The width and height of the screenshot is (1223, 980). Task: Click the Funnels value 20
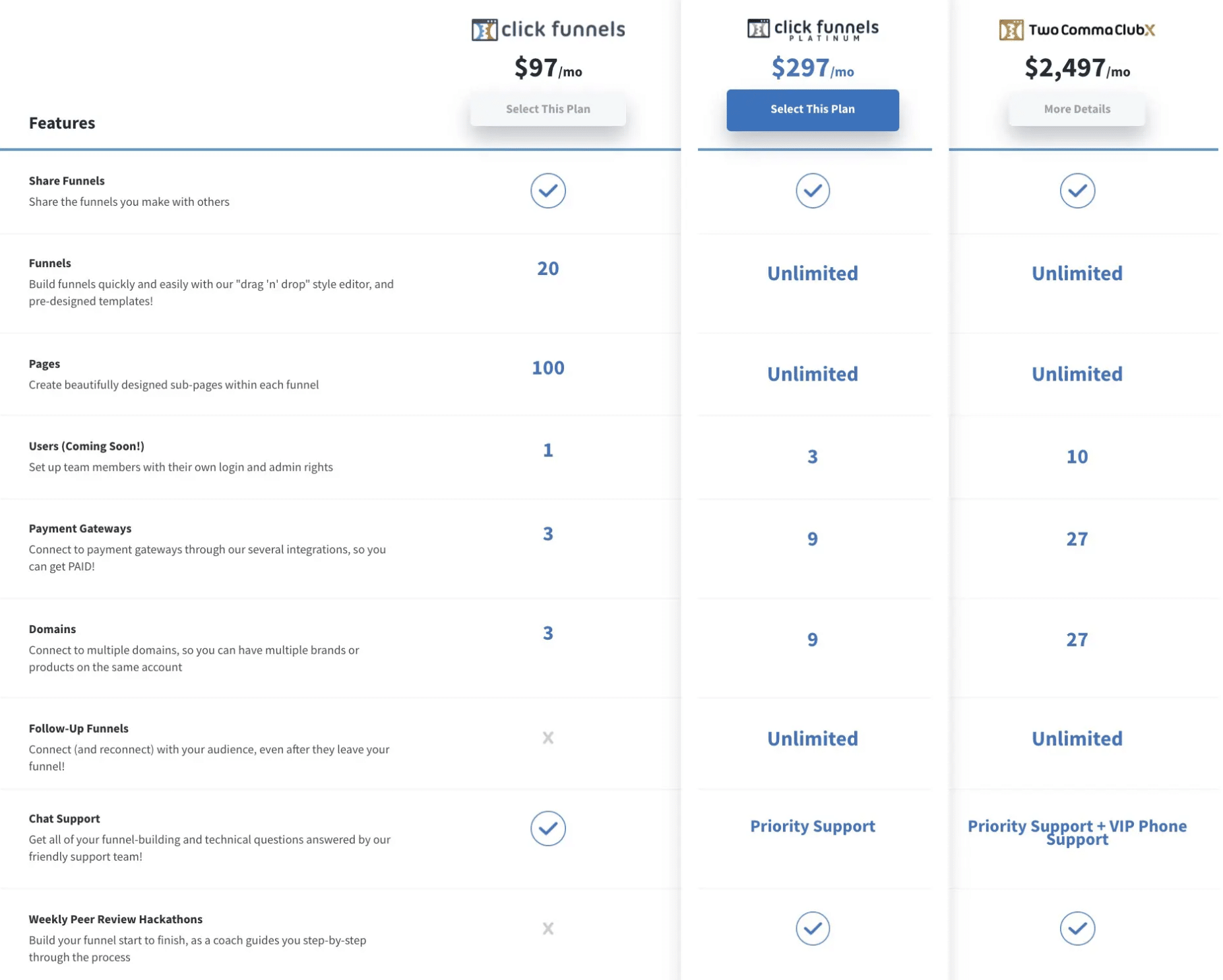click(x=548, y=268)
